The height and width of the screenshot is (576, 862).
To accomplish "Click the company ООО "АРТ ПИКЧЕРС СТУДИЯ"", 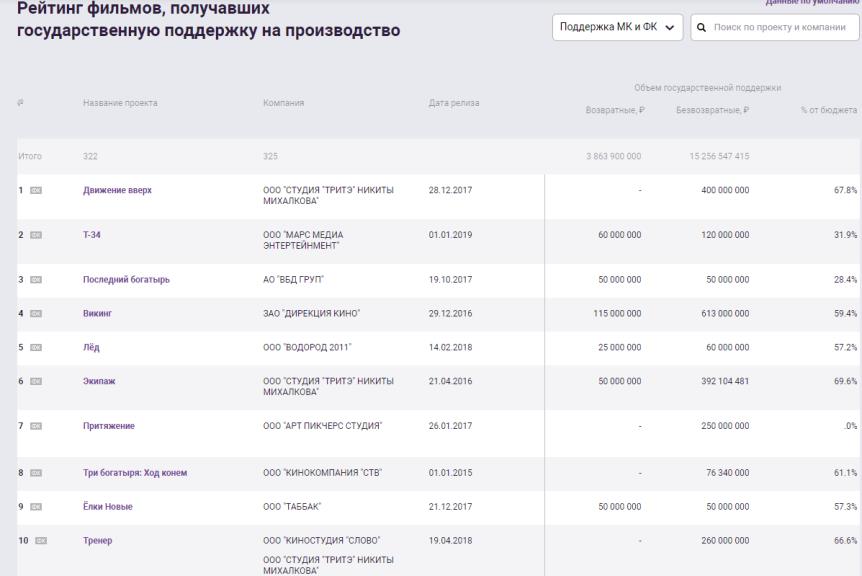I will (323, 426).
